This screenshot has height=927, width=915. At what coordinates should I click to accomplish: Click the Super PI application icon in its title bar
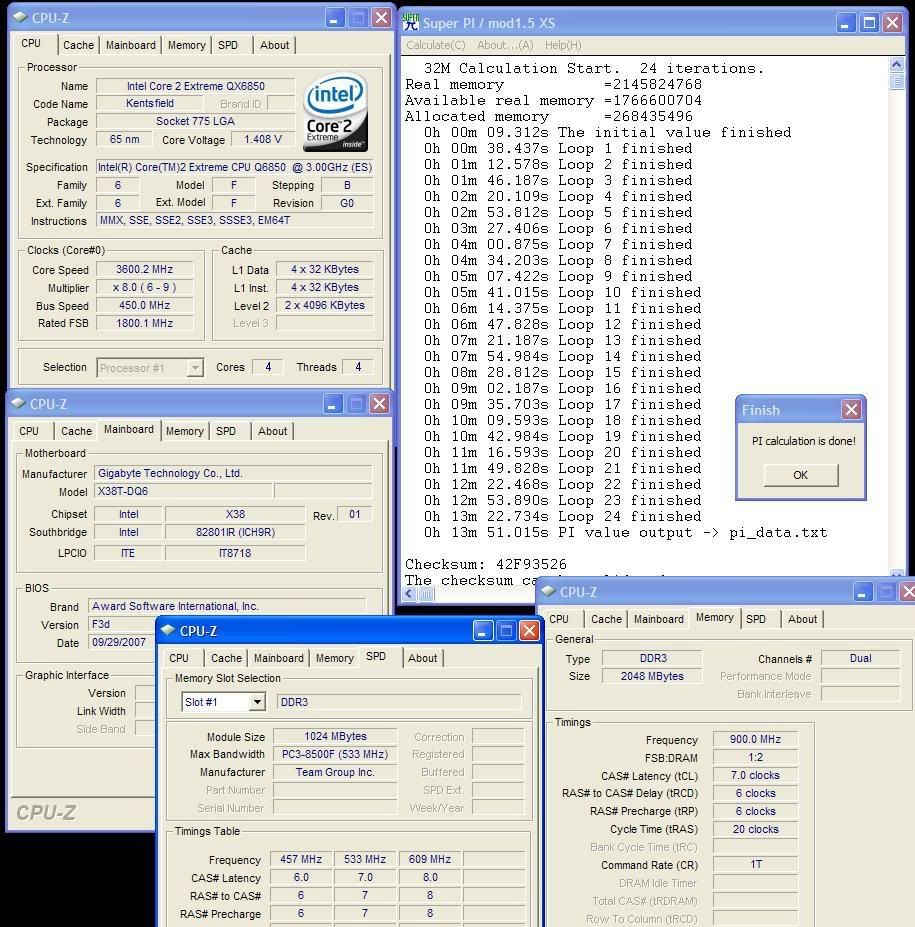pyautogui.click(x=410, y=22)
